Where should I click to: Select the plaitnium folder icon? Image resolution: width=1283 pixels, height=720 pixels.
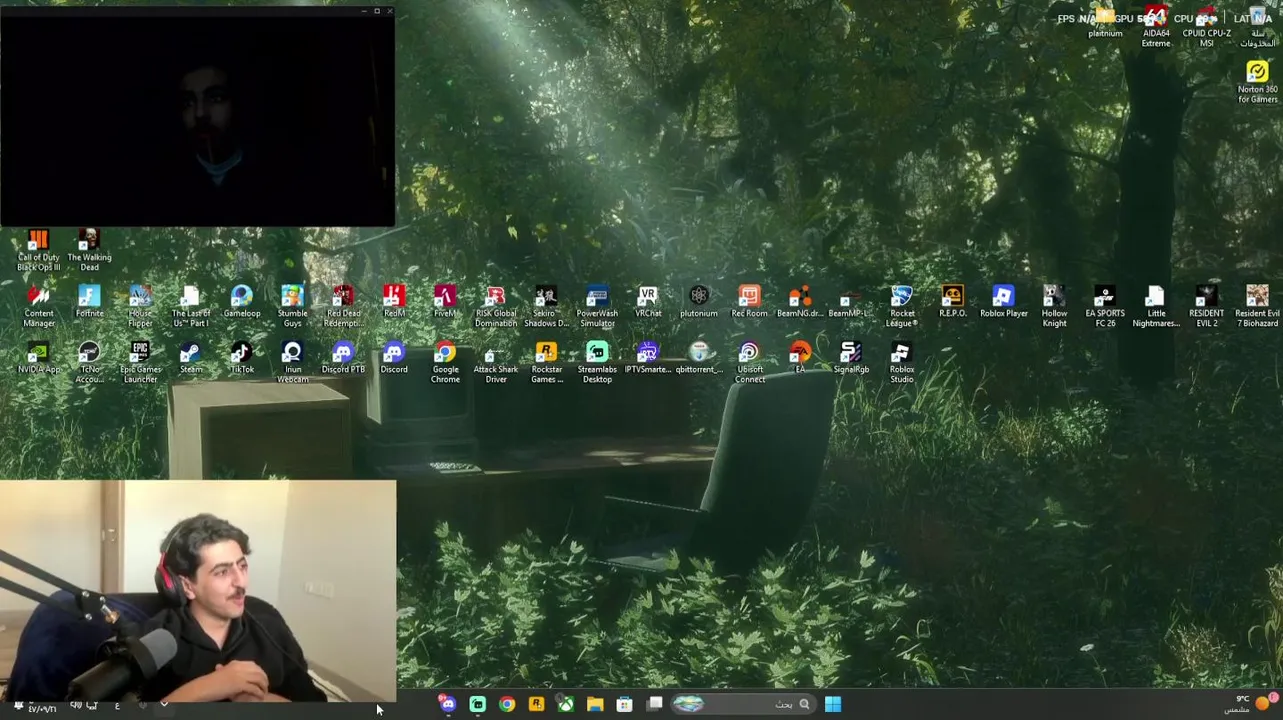tap(1105, 22)
